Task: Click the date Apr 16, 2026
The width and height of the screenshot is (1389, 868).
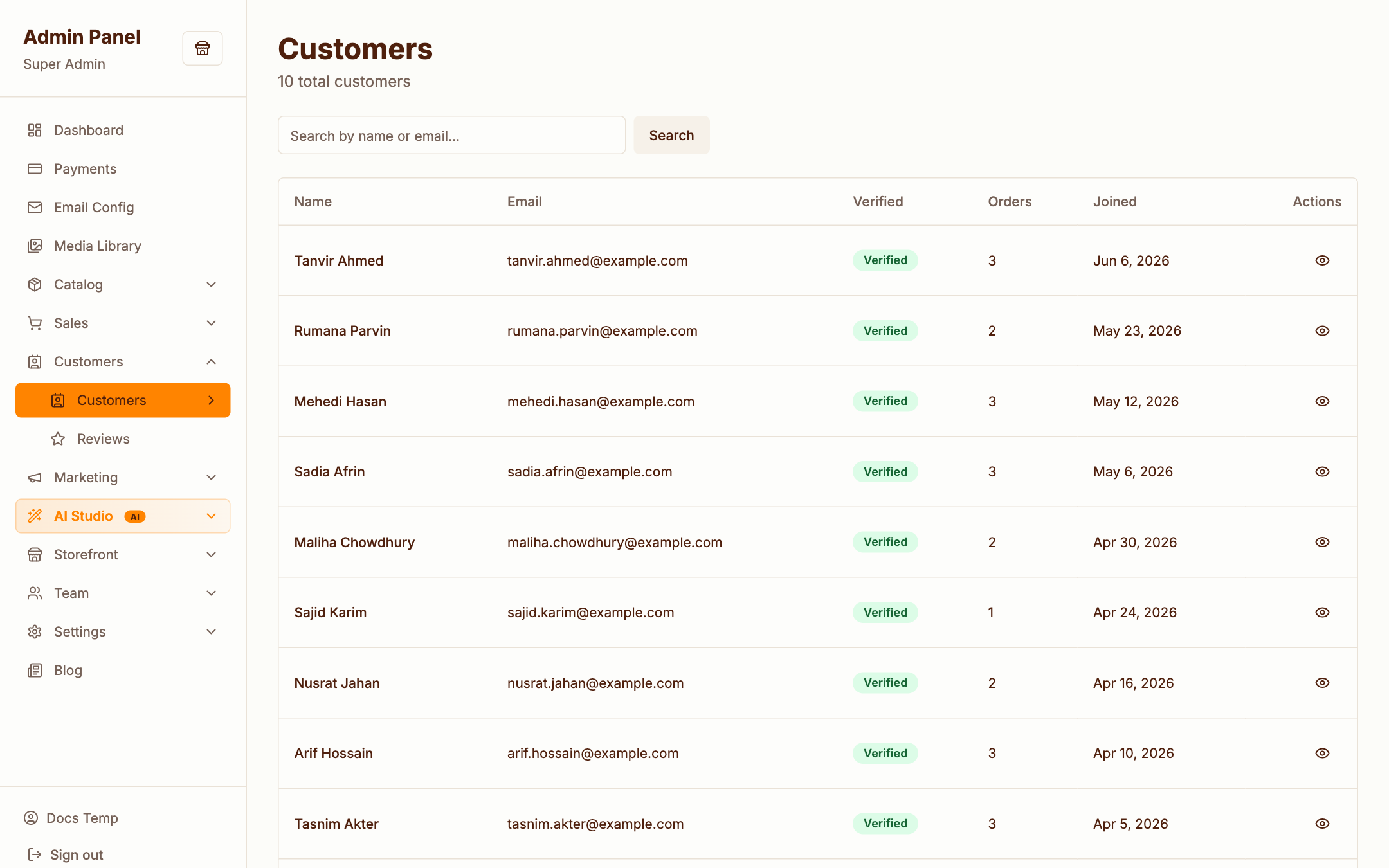Action: (1133, 683)
